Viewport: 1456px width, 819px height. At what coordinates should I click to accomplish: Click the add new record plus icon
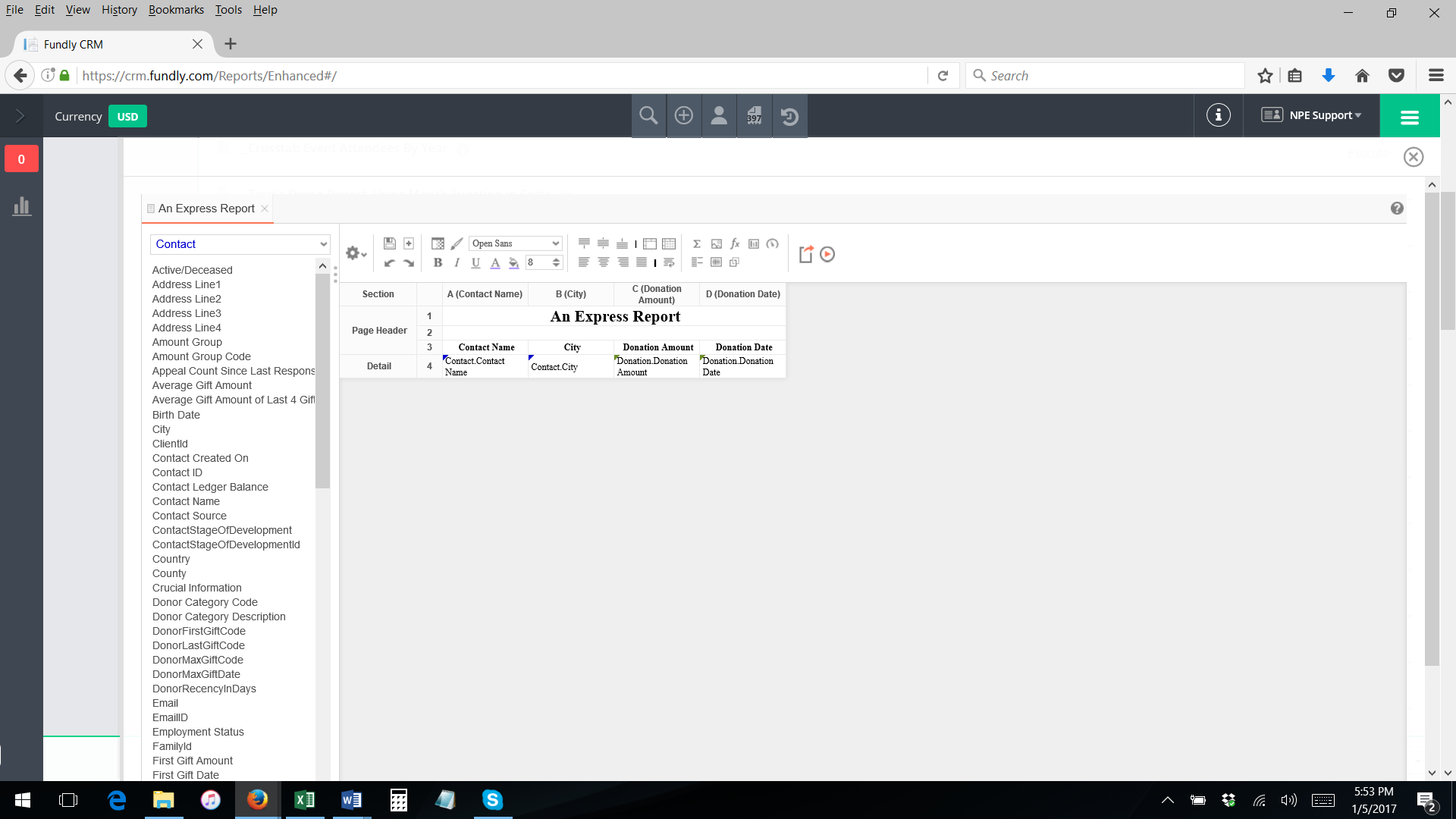[683, 115]
